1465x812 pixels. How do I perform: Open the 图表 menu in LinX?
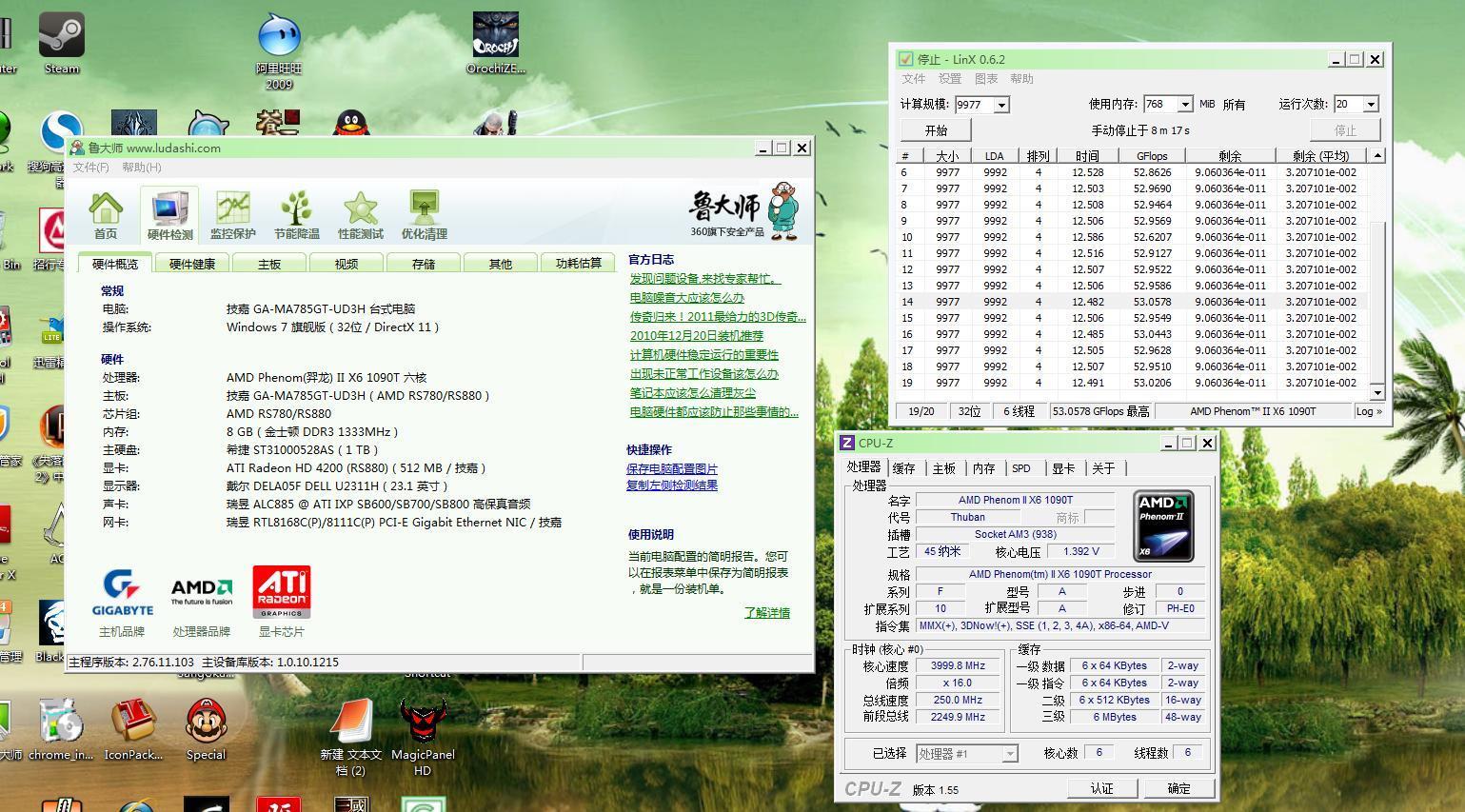pyautogui.click(x=986, y=79)
